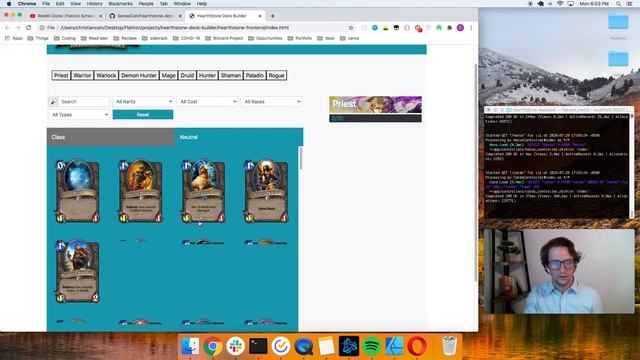Open Google Chrome in the dock

click(213, 346)
